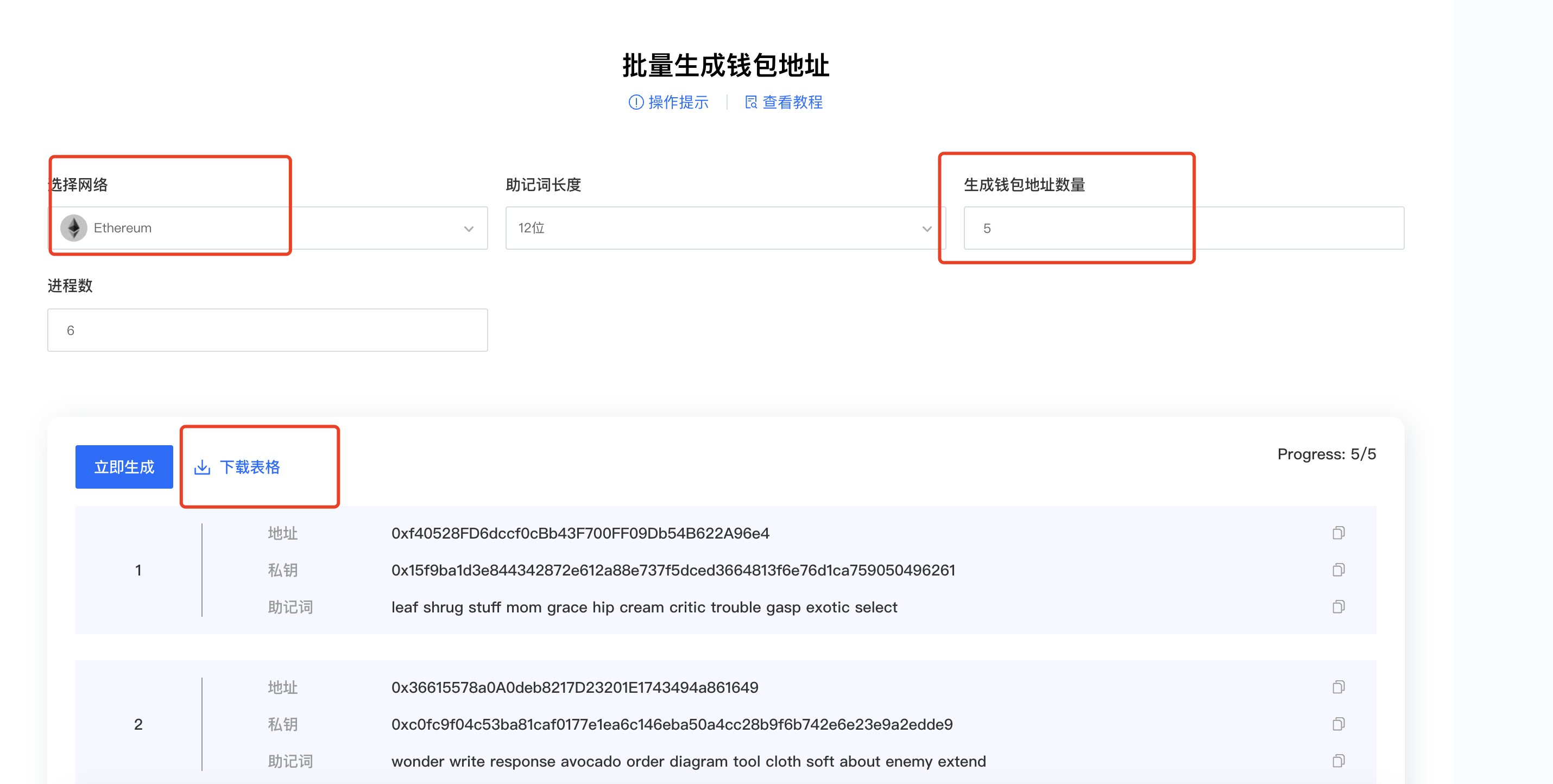Copy wallet 2 address
This screenshot has width=1553, height=784.
tap(1339, 687)
